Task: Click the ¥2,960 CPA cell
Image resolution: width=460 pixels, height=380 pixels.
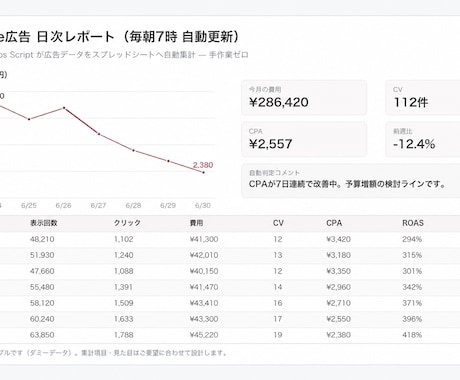Action: 339,287
